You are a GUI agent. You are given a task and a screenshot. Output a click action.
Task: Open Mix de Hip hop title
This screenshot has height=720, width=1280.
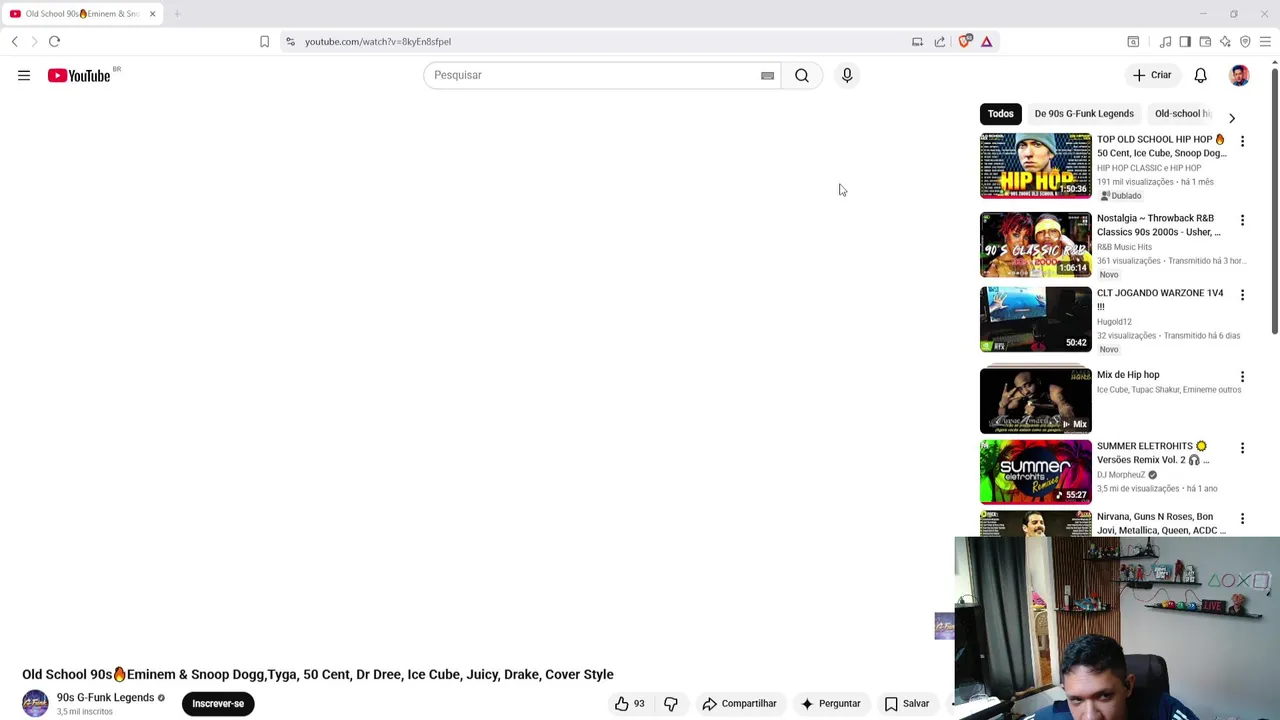[1128, 375]
